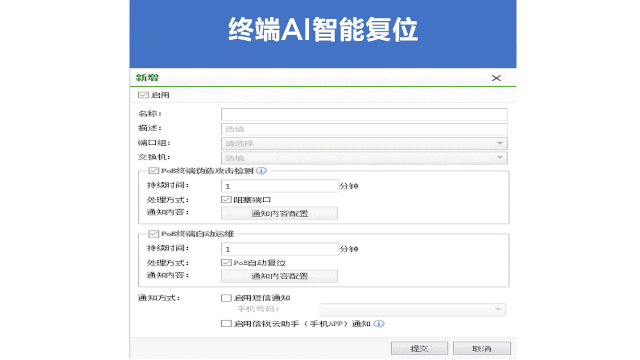640x360 pixels.
Task: Toggle the 阻塞端口 checkbox
Action: [x=226, y=200]
